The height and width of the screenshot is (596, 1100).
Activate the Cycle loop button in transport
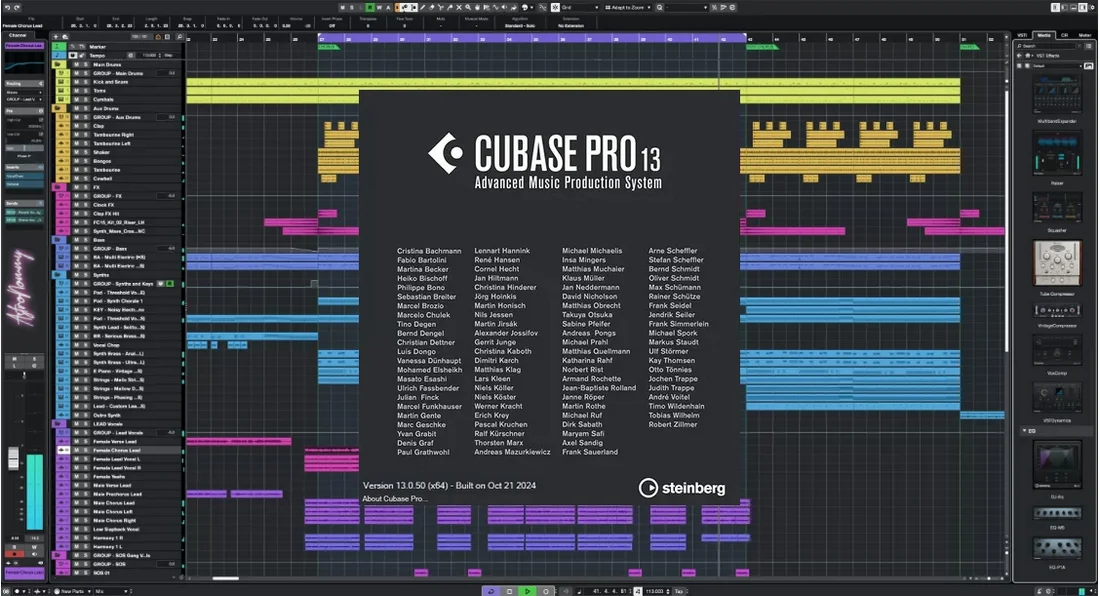[491, 591]
